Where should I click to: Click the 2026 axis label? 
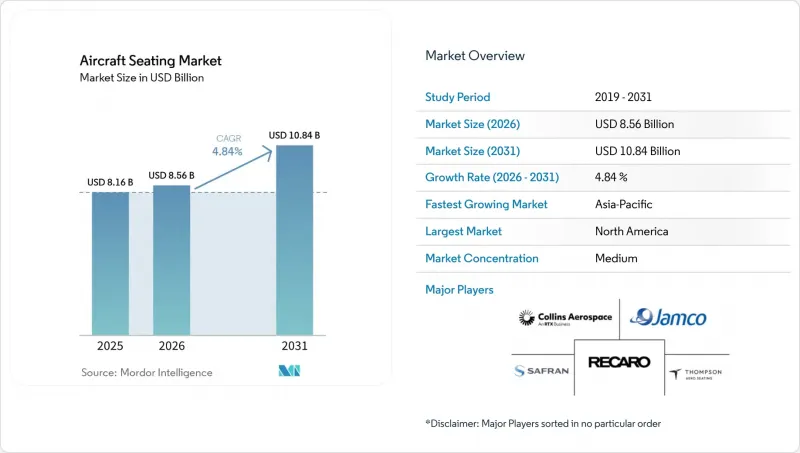click(171, 346)
